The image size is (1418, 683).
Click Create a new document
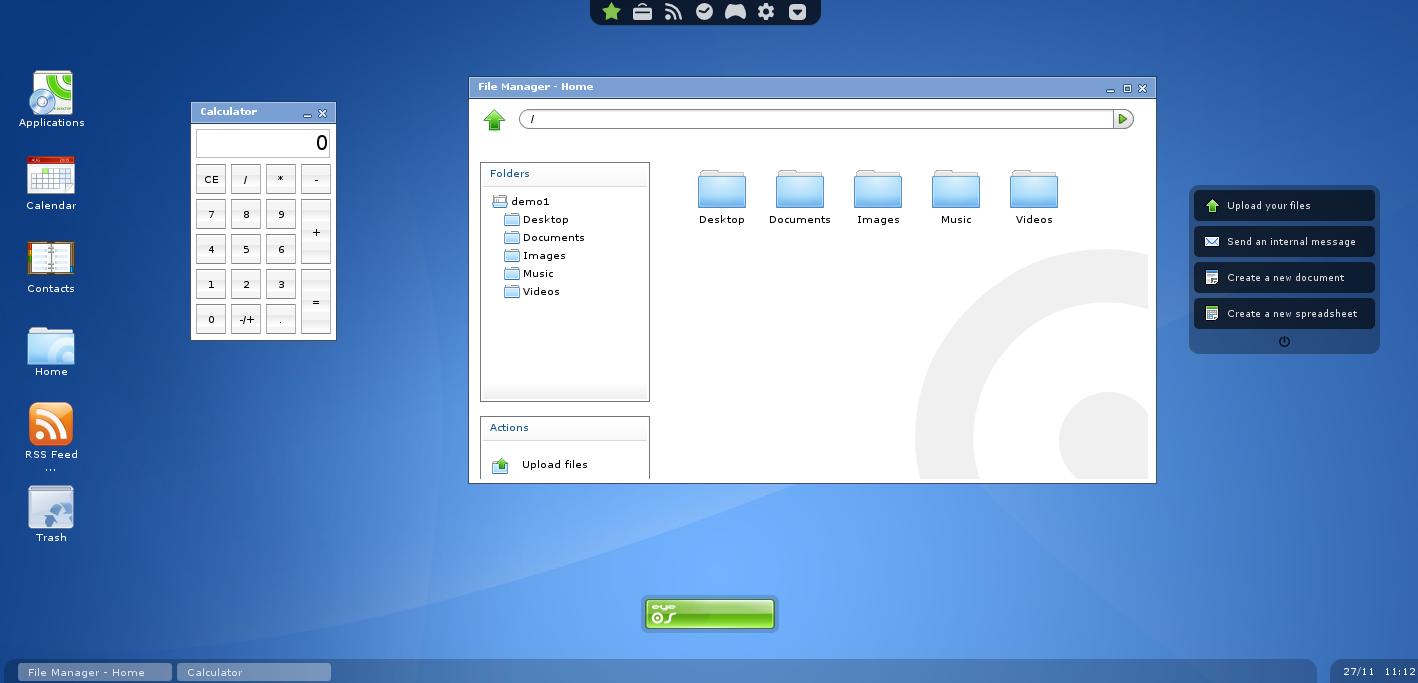click(1284, 278)
